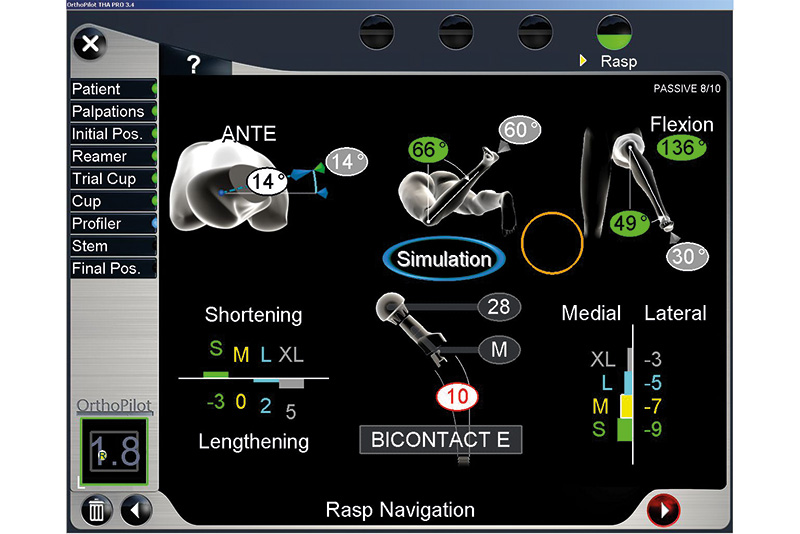The width and height of the screenshot is (800, 534).
Task: Open the Stem step
Action: (113, 246)
